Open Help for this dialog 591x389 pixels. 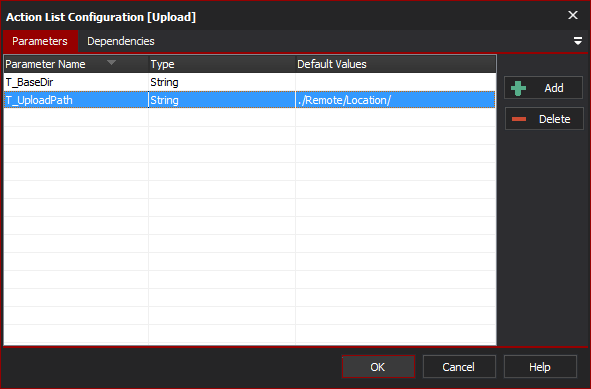point(540,366)
